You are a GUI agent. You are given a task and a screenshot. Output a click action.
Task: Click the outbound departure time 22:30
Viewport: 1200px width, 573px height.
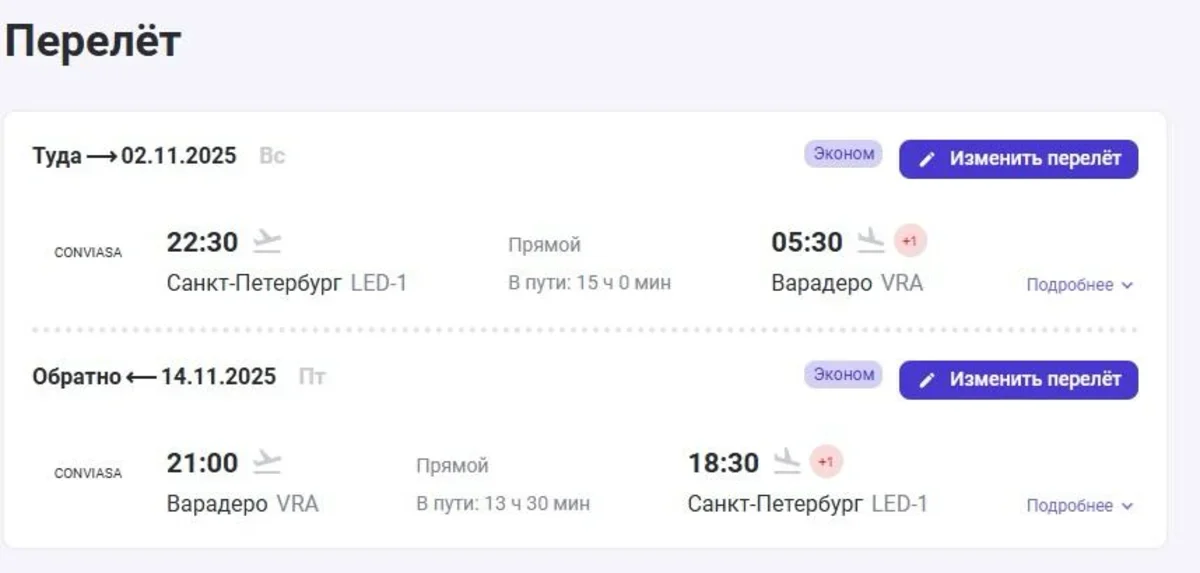point(202,242)
